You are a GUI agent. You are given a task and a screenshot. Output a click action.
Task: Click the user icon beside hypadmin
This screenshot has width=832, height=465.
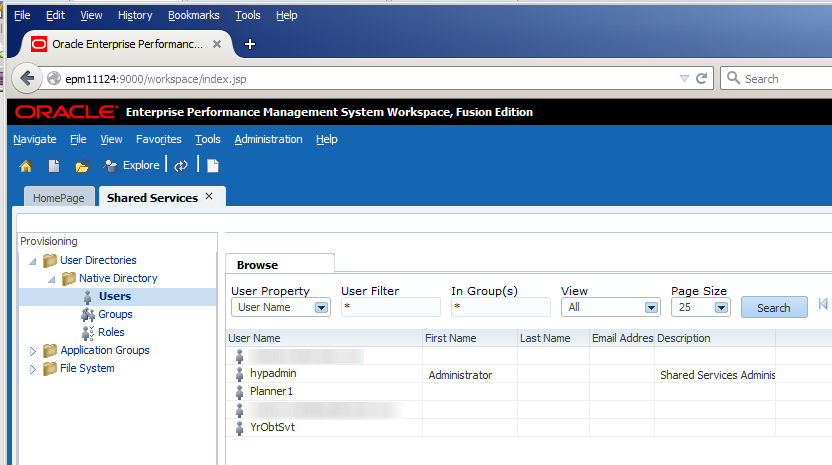pos(239,374)
